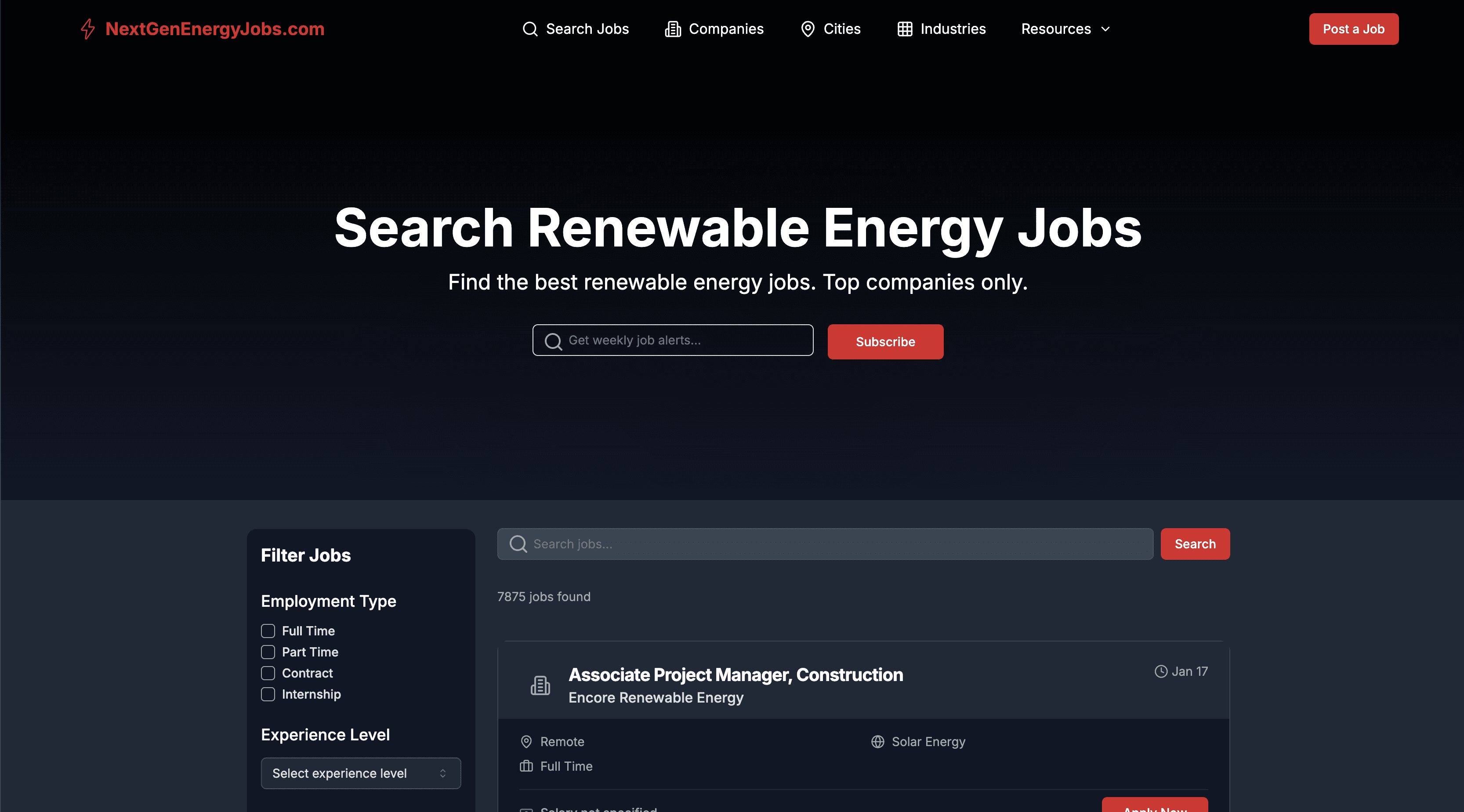Click the grid icon beside Industries
This screenshot has height=812, width=1464.
(905, 29)
